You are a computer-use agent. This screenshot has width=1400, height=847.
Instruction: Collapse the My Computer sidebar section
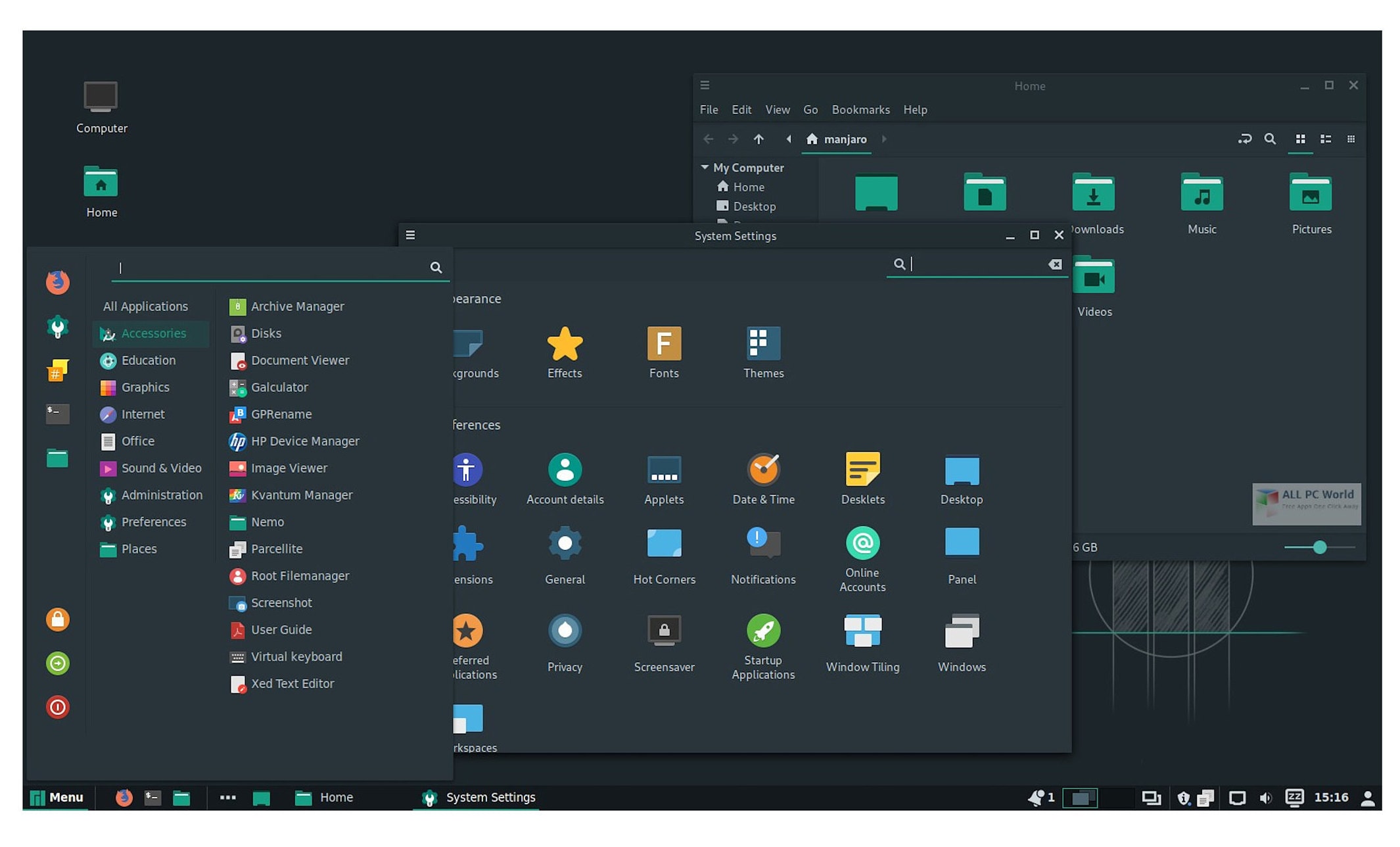pyautogui.click(x=705, y=167)
